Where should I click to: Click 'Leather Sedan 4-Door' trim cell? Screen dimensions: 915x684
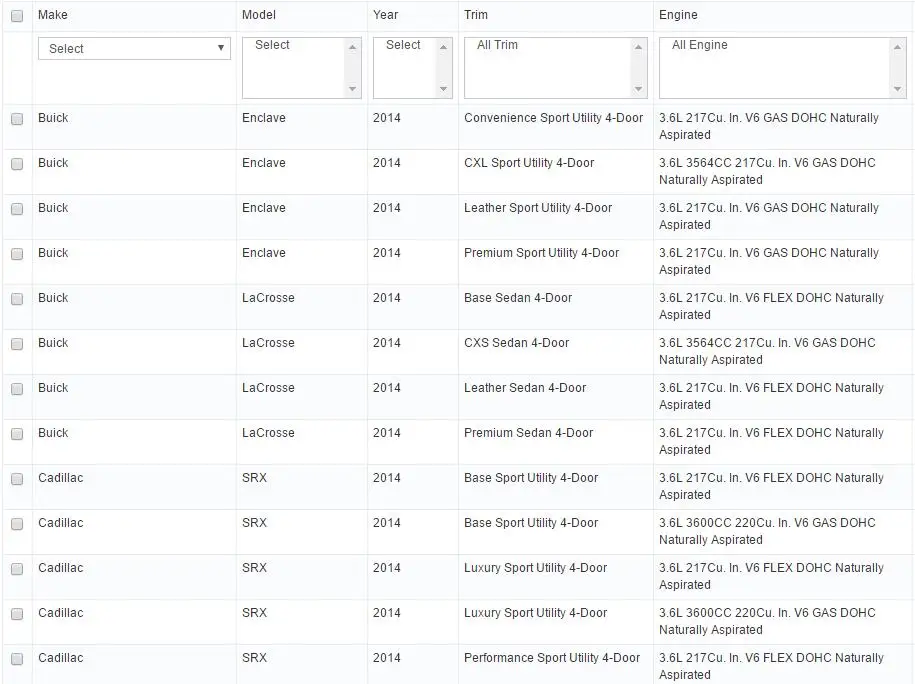(x=525, y=388)
